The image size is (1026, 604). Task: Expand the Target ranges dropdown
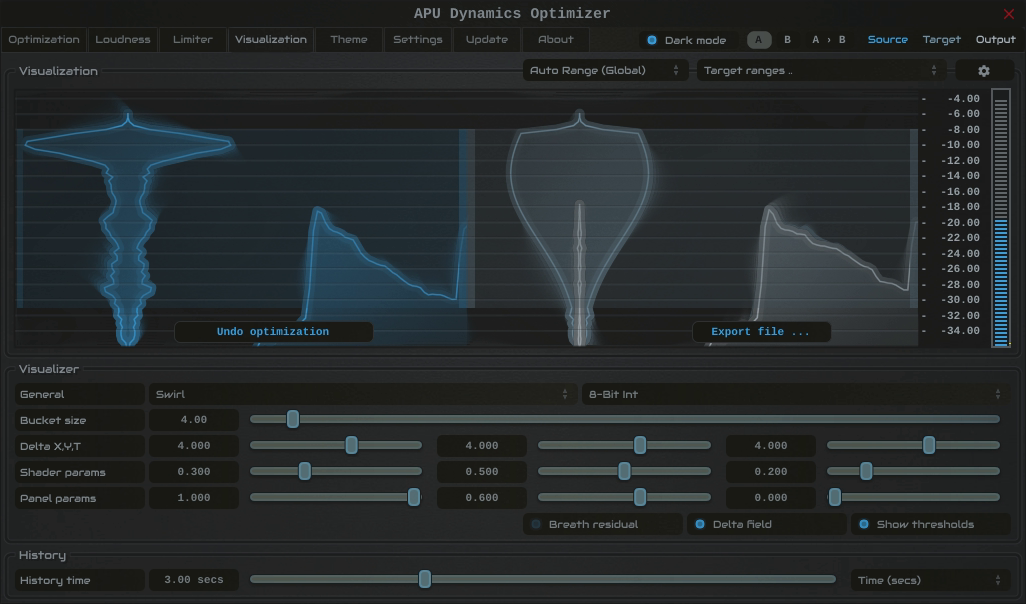click(x=821, y=71)
